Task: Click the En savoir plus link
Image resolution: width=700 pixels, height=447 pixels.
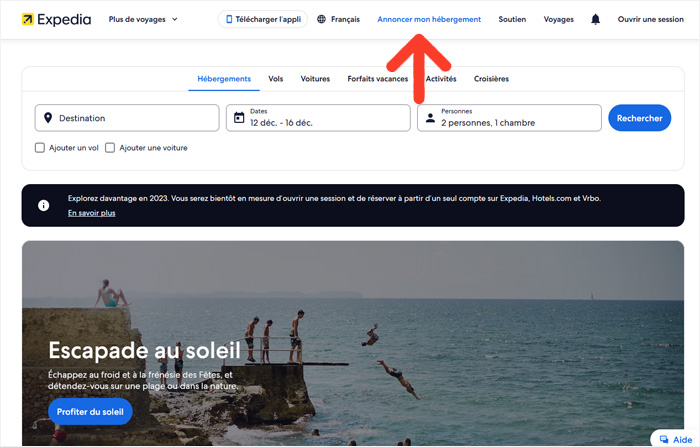Action: pos(92,213)
